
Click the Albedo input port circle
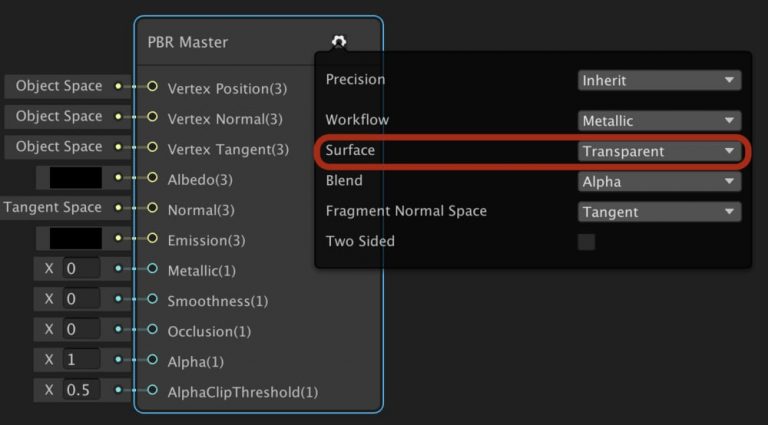(152, 177)
